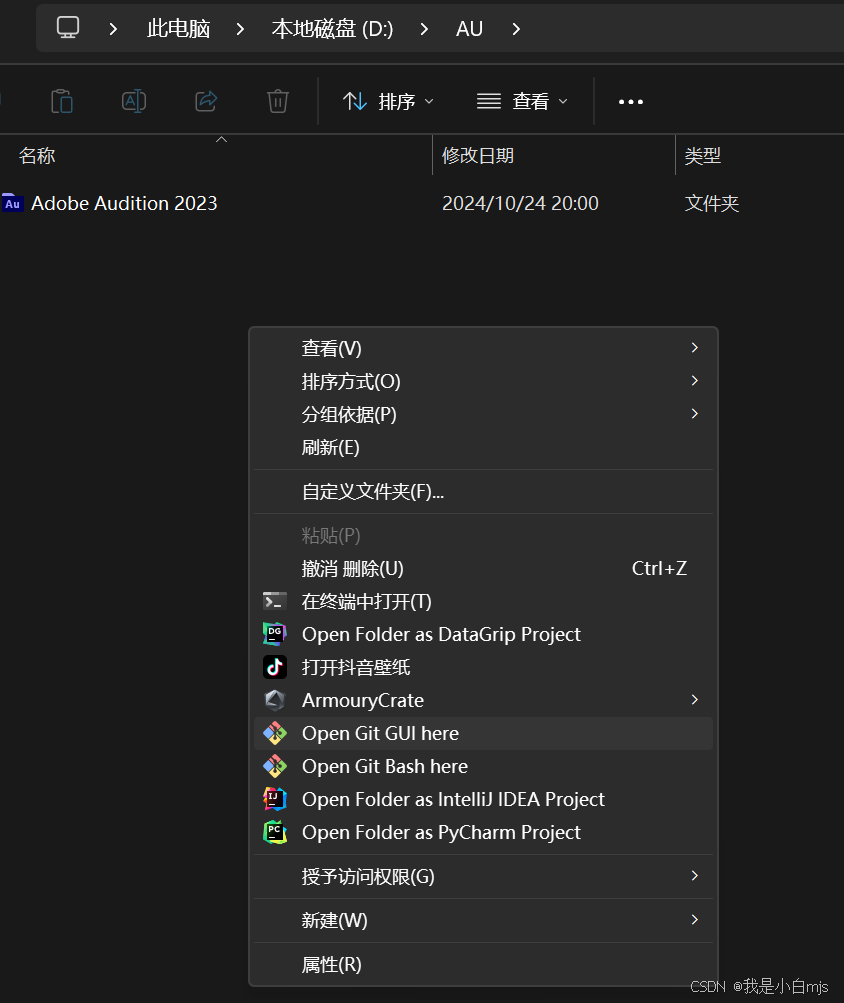This screenshot has height=1003, width=844.
Task: Select 在终端中打开(T) menu entry
Action: coord(483,601)
